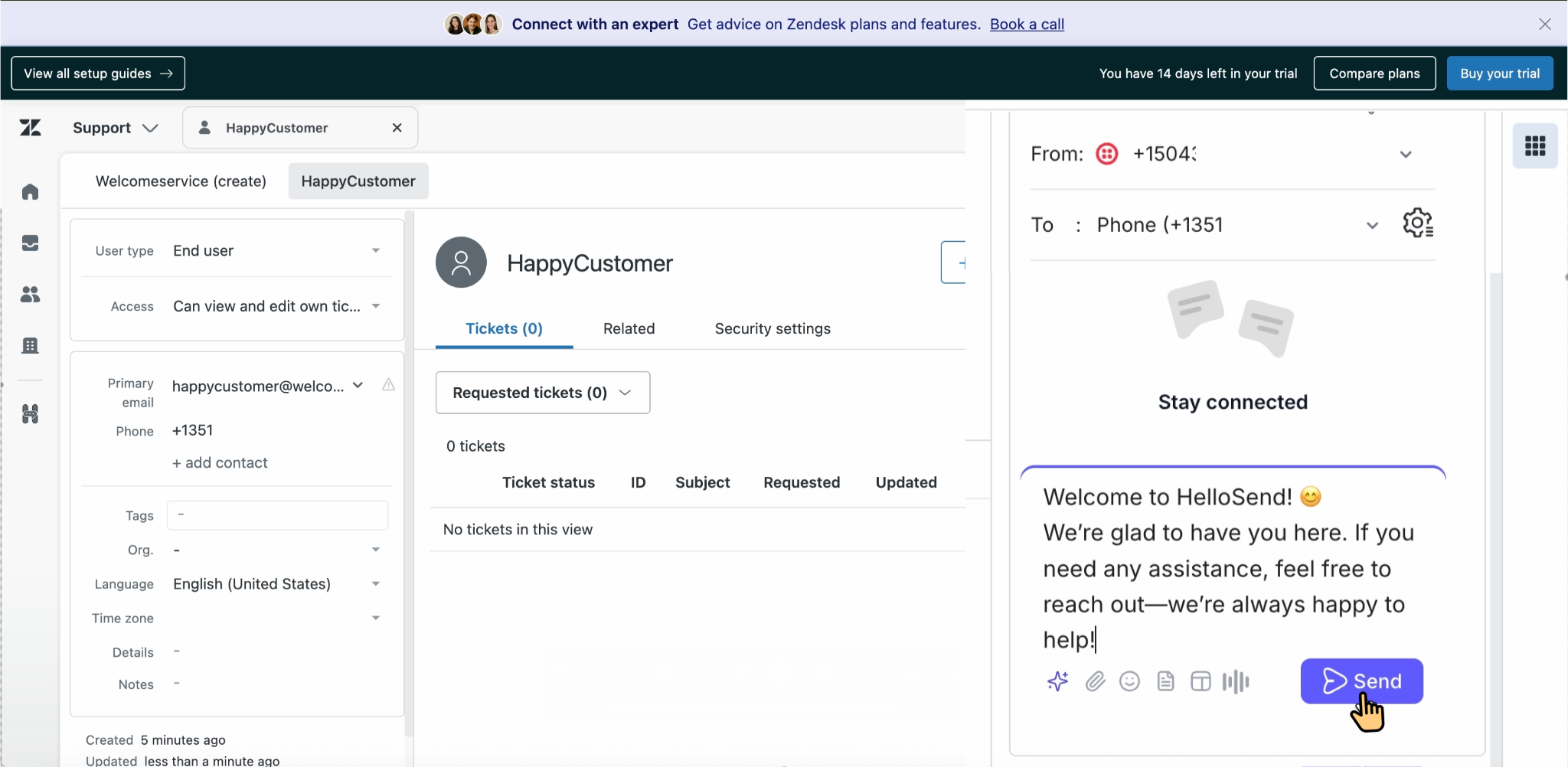The image size is (1568, 767).
Task: Click the document template icon
Action: 1165,681
